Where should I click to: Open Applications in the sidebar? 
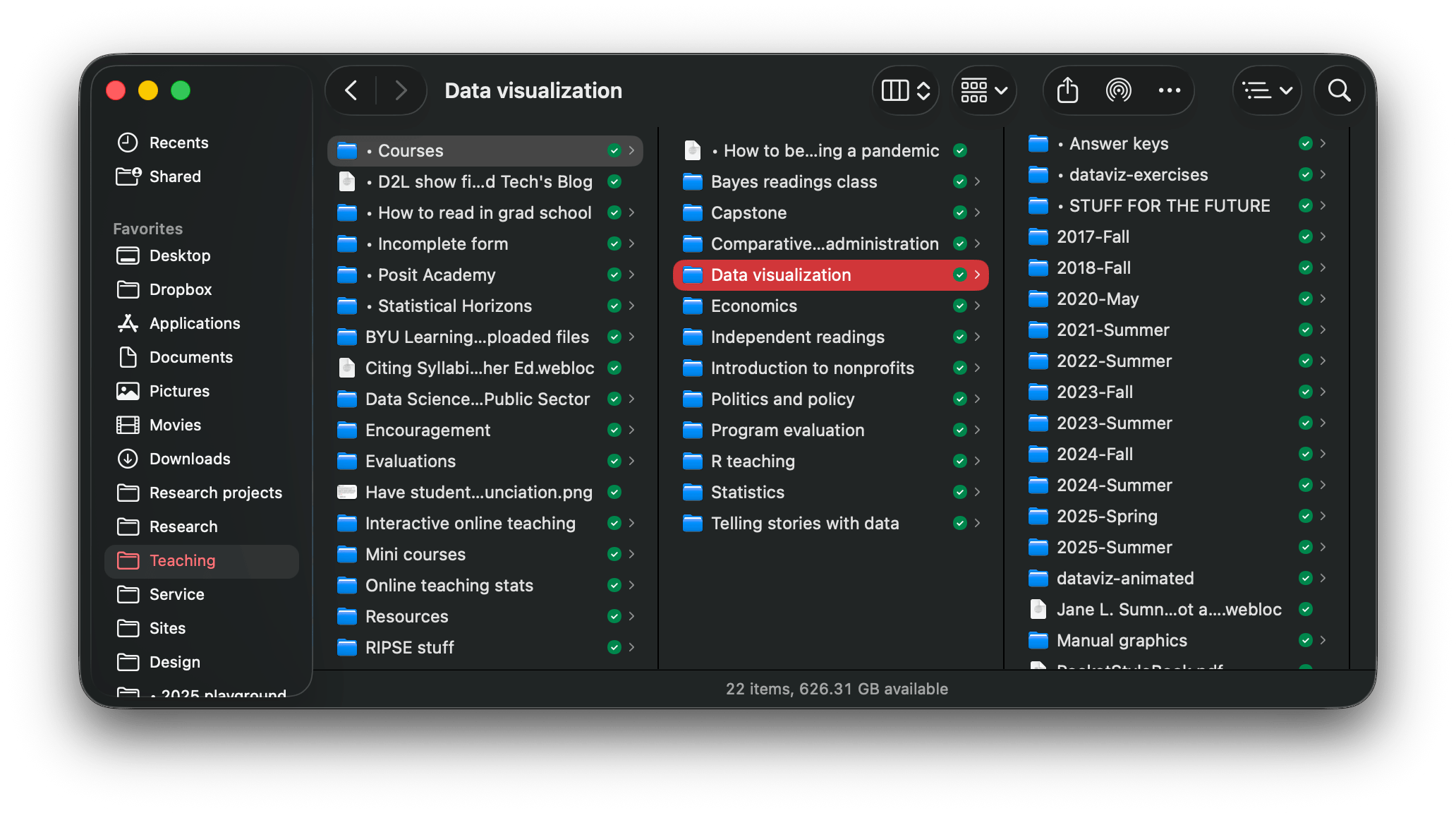click(x=194, y=323)
